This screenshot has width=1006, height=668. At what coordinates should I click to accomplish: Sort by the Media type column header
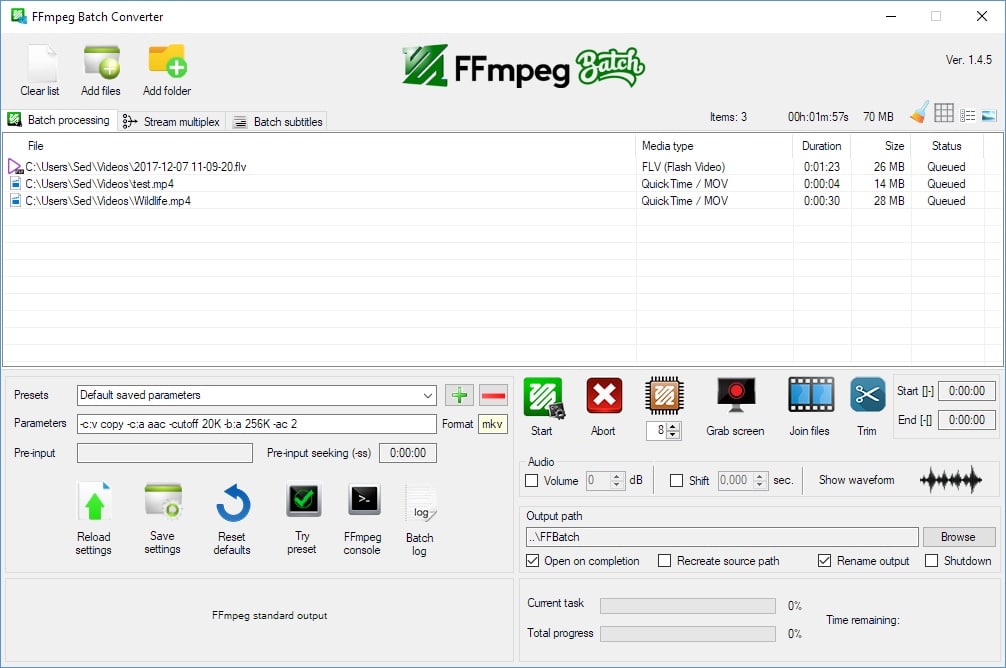(713, 146)
